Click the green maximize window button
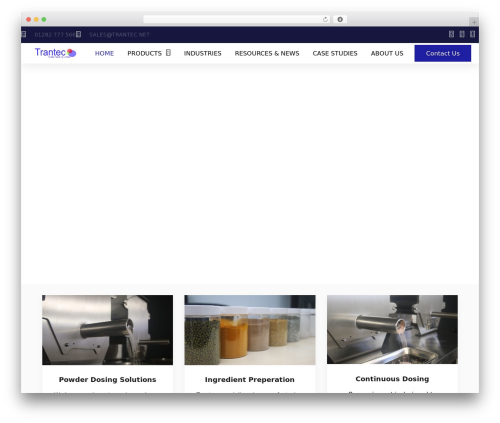 [44, 19]
